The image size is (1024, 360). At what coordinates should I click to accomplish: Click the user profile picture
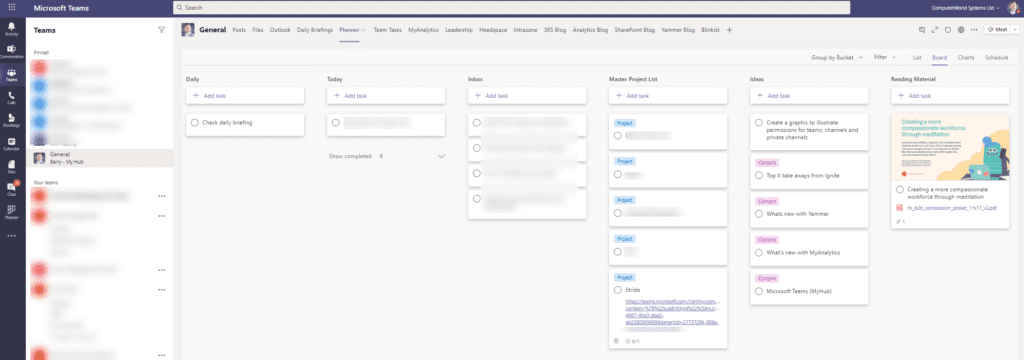pyautogui.click(x=1012, y=7)
